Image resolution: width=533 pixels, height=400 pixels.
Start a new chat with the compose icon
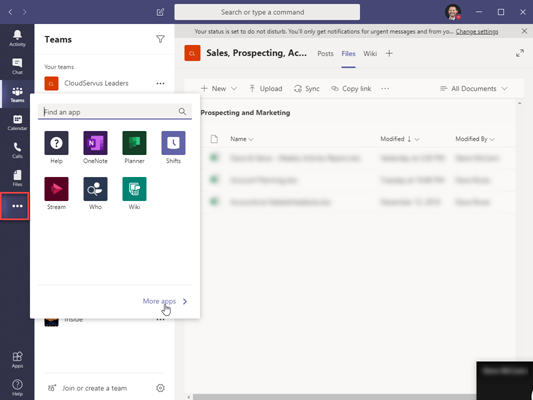coord(160,12)
